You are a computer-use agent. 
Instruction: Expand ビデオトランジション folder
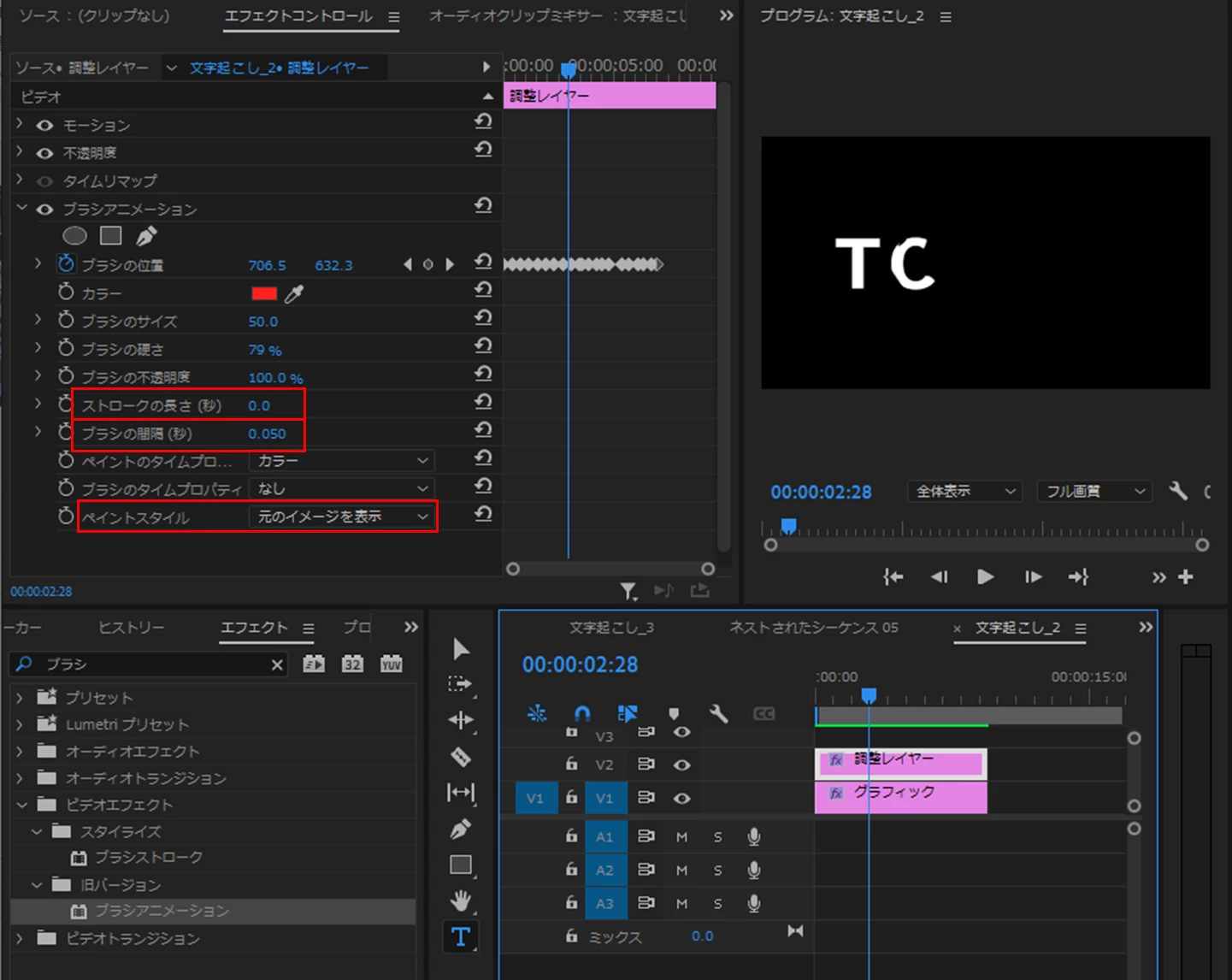pos(20,938)
